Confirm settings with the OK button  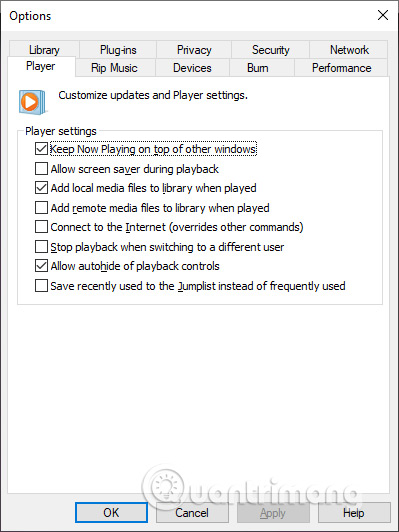pos(111,513)
